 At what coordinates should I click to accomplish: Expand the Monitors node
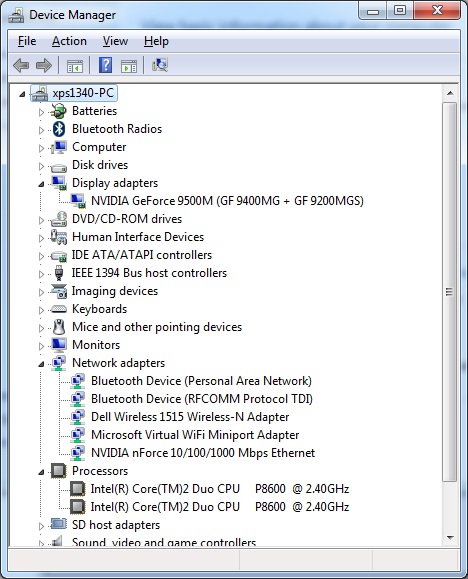41,346
